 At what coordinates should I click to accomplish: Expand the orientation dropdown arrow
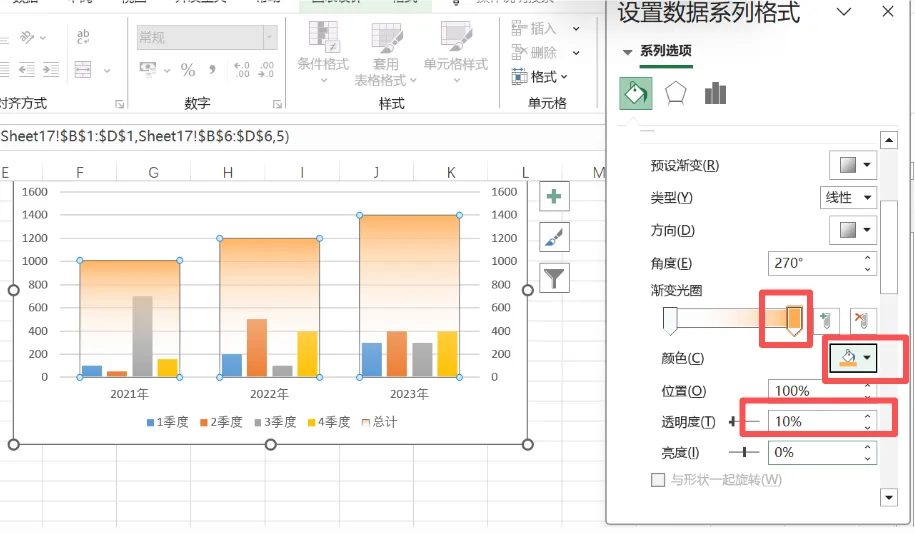pyautogui.click(x=43, y=38)
